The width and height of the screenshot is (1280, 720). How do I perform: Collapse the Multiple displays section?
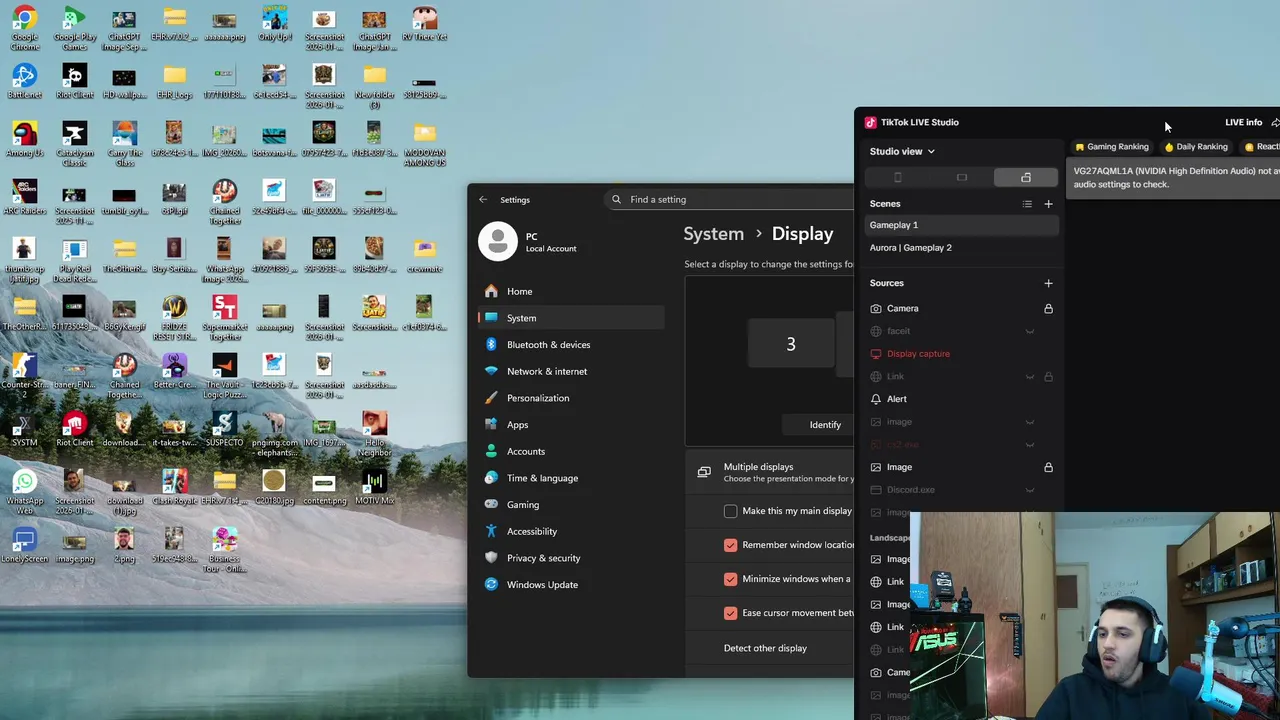click(x=770, y=472)
